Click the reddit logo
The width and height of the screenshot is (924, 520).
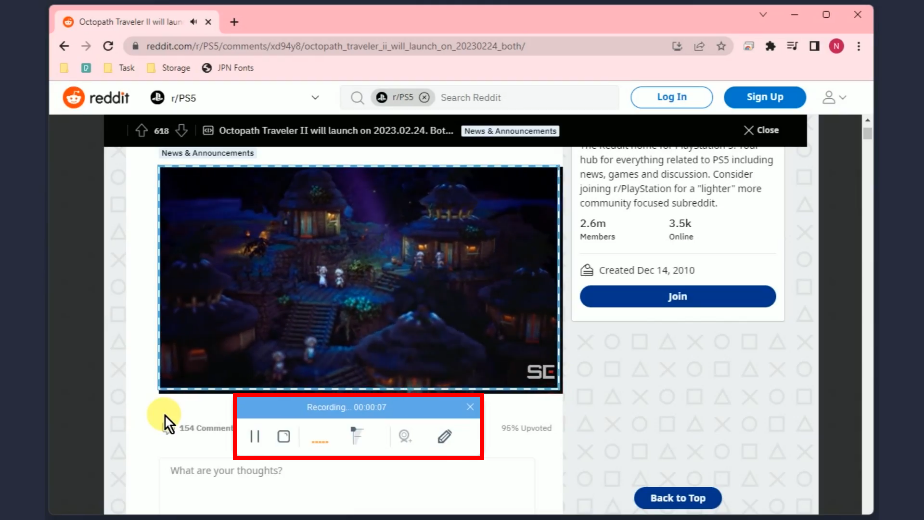click(x=96, y=98)
